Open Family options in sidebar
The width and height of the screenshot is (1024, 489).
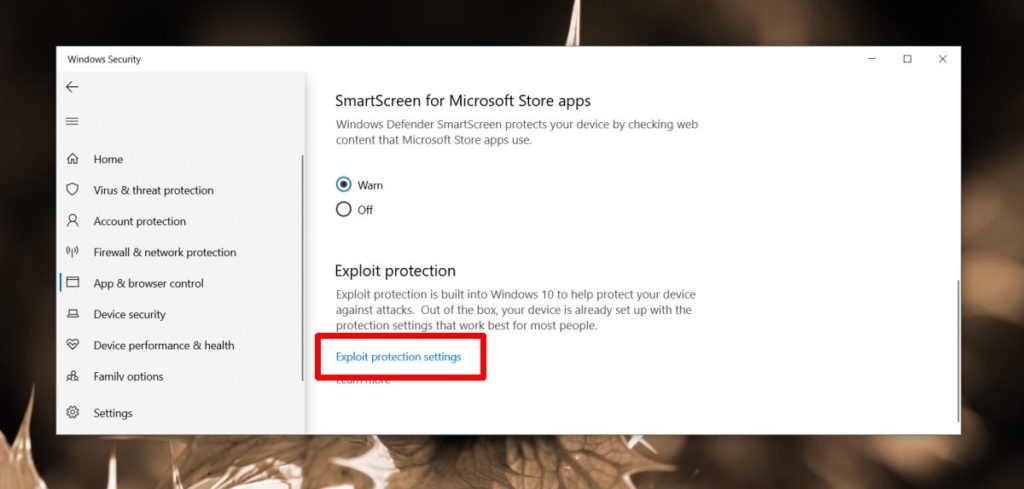[128, 376]
